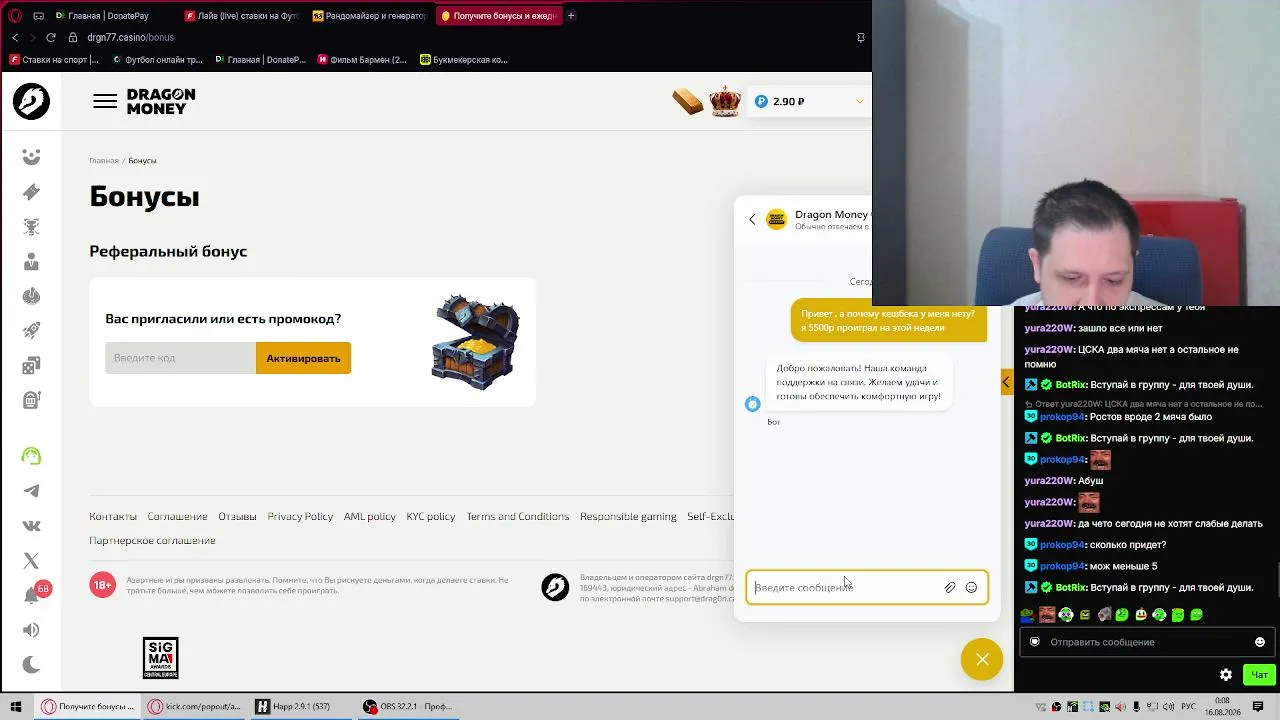Click the Активировать button
1280x720 pixels.
click(303, 358)
